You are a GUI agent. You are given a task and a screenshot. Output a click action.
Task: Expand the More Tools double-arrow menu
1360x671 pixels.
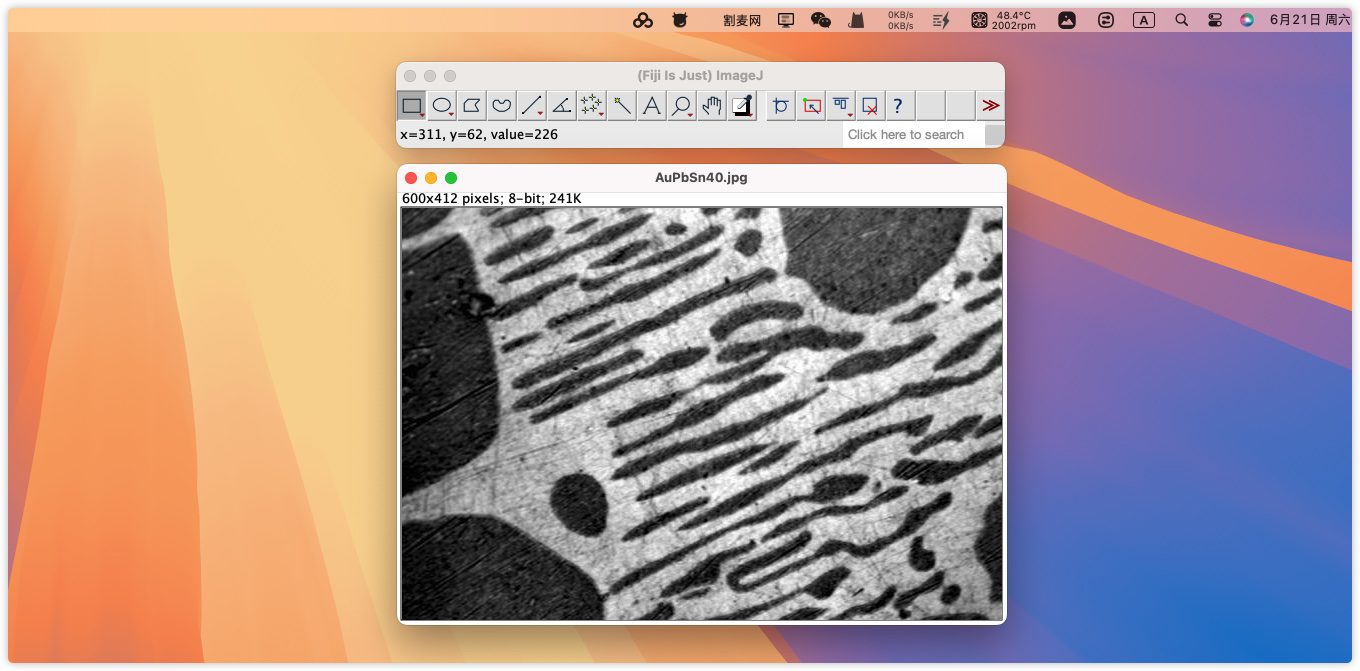(x=990, y=105)
